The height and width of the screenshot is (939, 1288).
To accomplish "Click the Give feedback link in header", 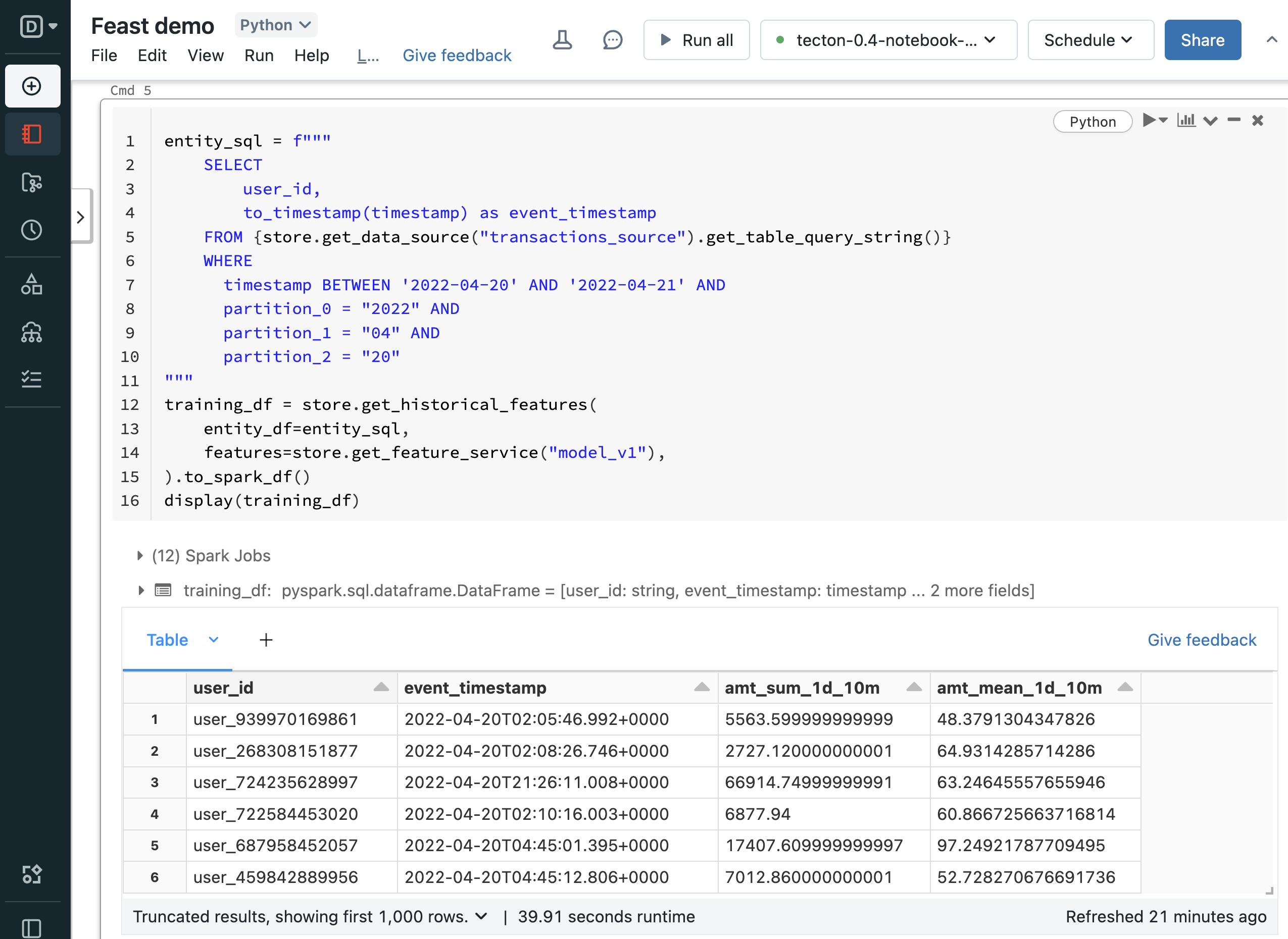I will click(457, 56).
